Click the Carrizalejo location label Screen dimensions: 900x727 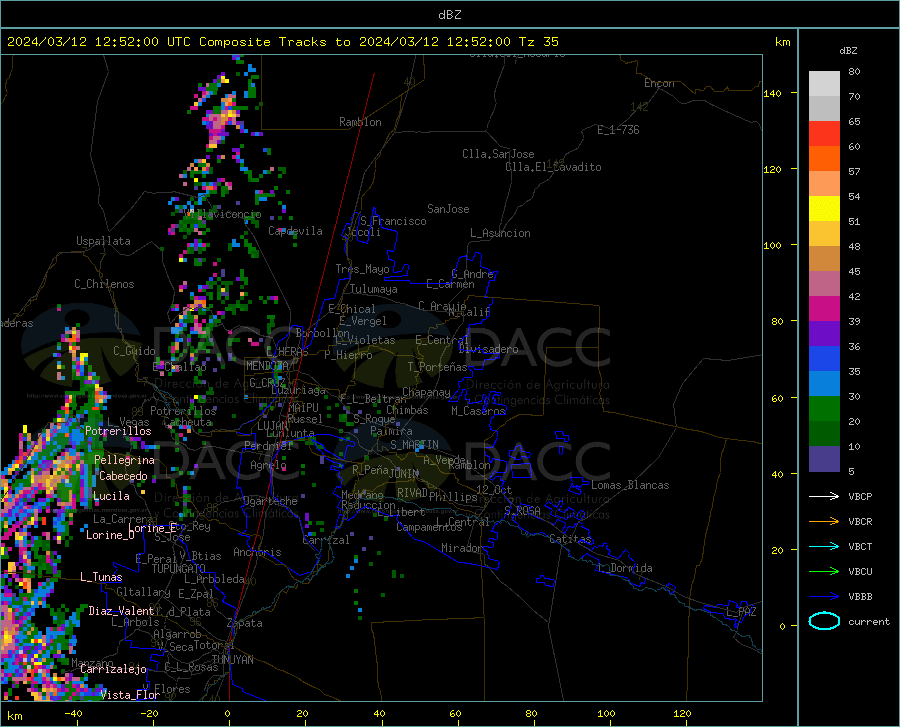[113, 669]
